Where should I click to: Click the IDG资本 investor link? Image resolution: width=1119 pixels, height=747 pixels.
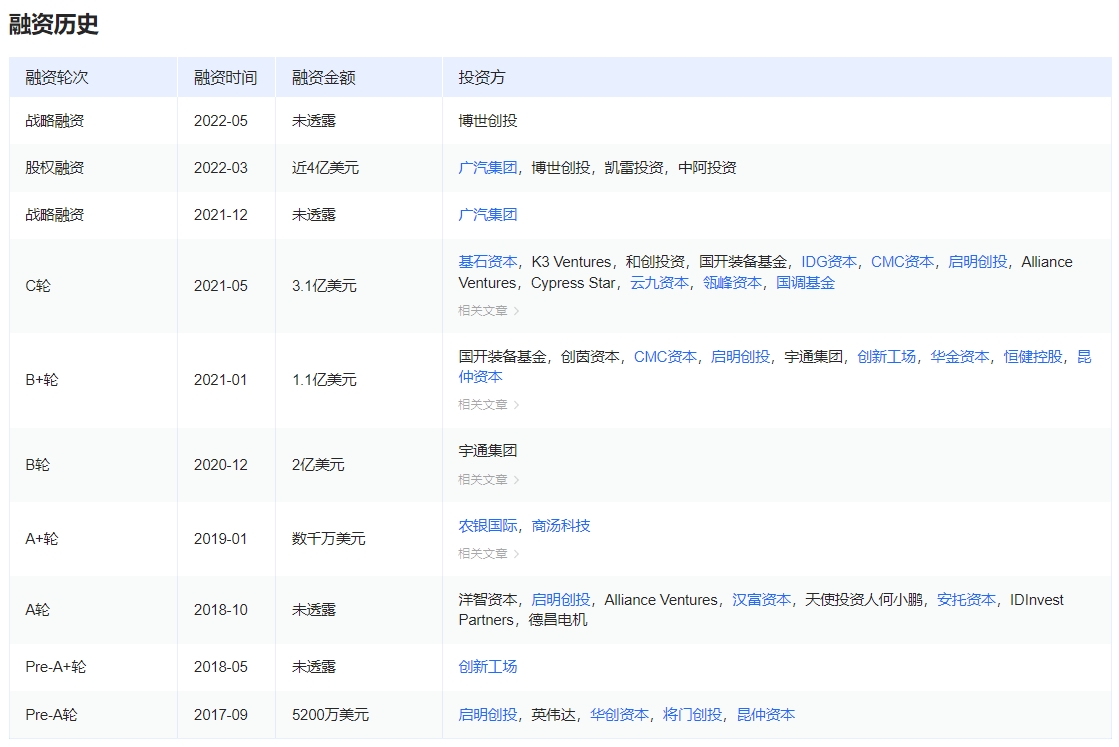[828, 262]
